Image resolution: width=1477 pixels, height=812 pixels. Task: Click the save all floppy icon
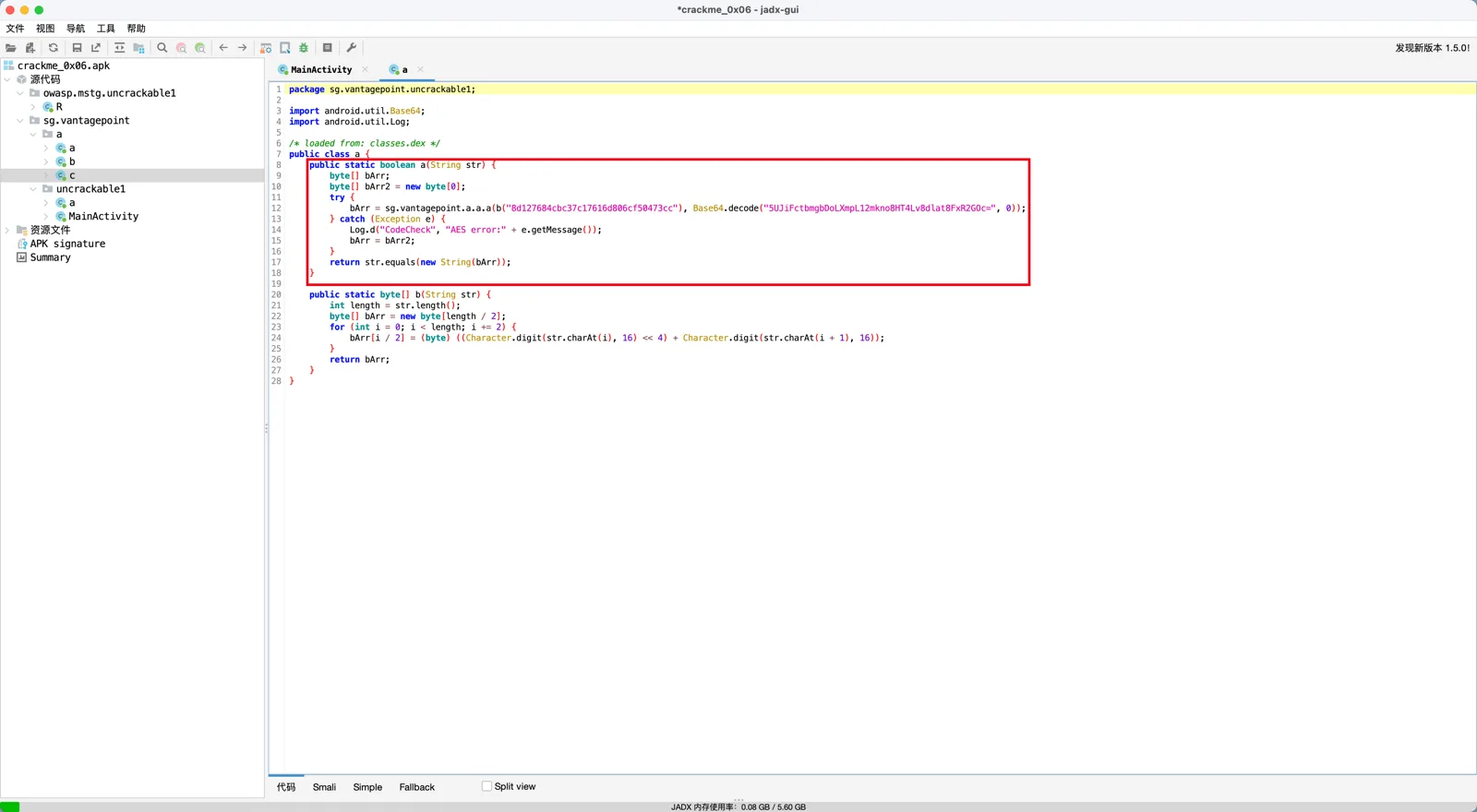pyautogui.click(x=77, y=48)
